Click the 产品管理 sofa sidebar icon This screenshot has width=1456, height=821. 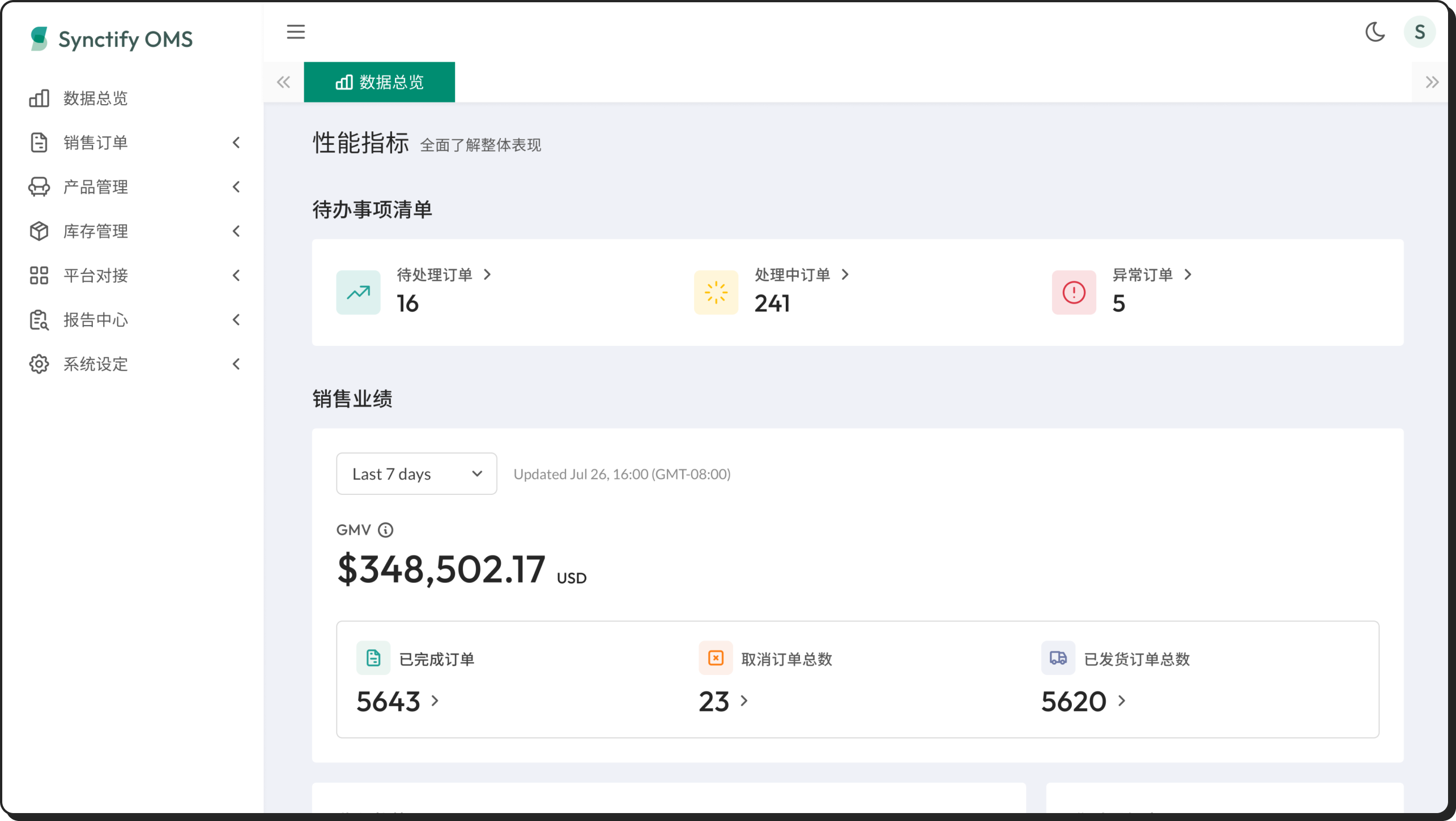point(39,187)
